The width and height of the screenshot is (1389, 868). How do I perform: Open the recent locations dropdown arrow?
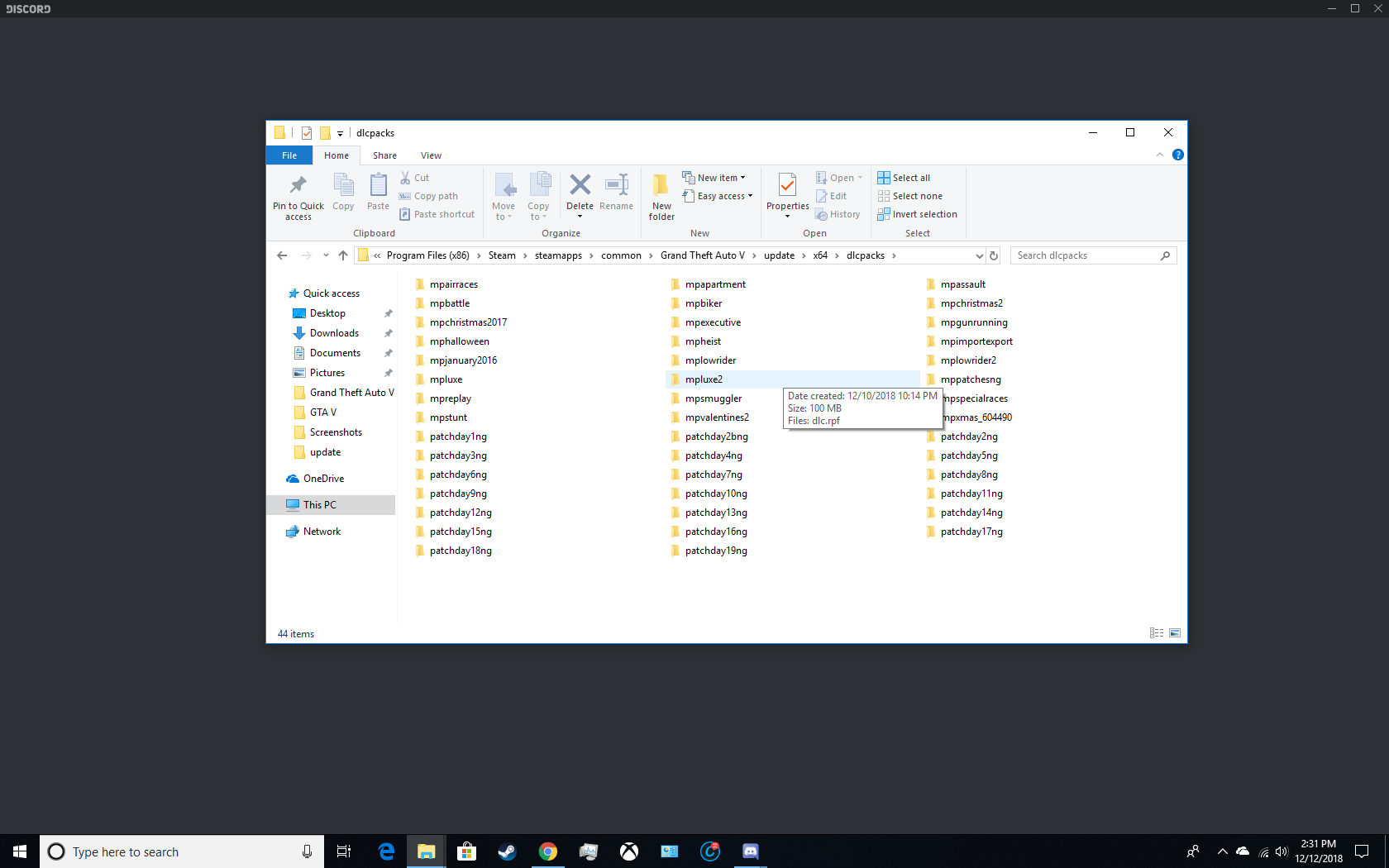(x=326, y=255)
